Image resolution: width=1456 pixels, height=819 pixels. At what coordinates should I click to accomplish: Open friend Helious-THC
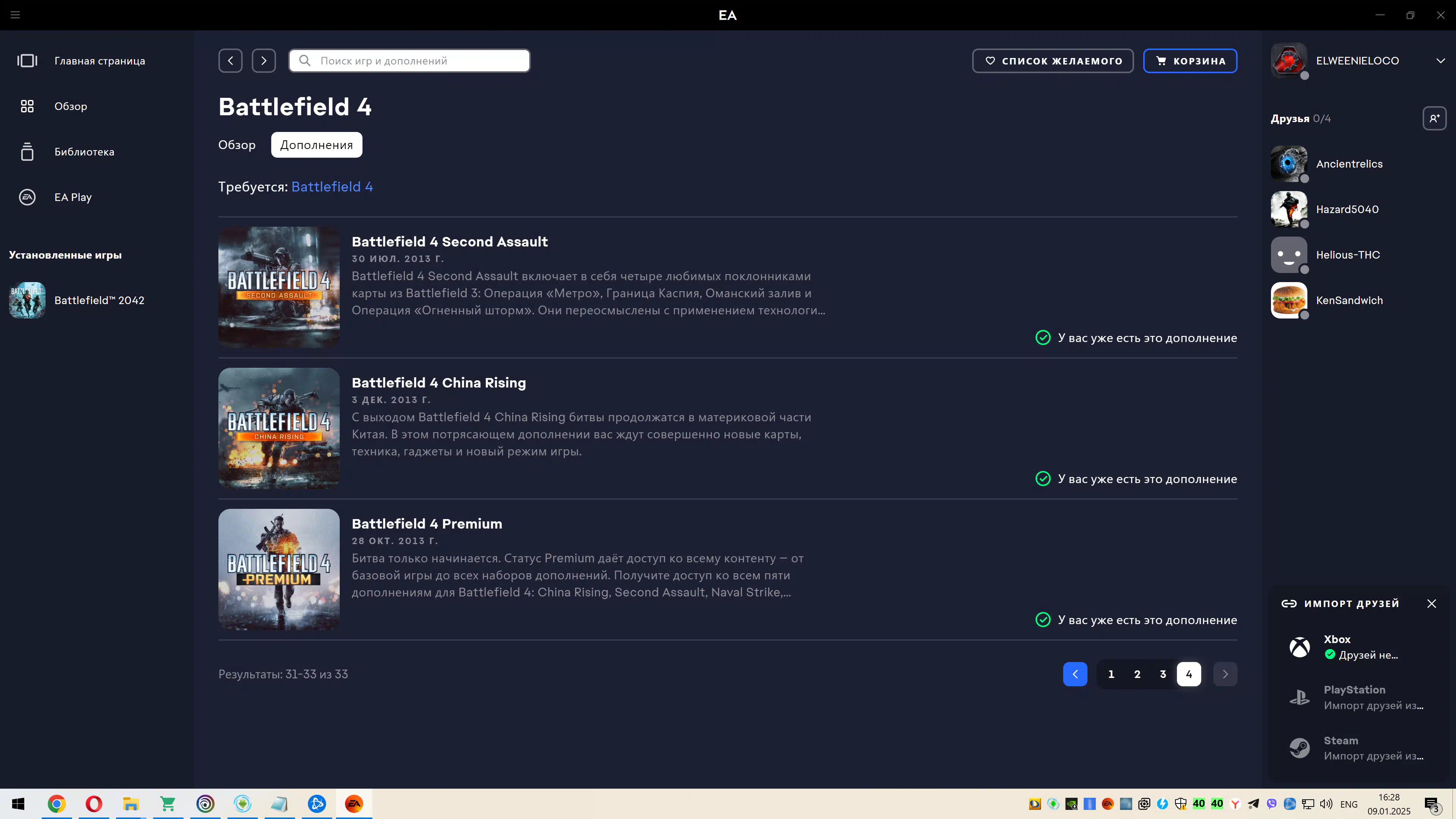point(1359,255)
